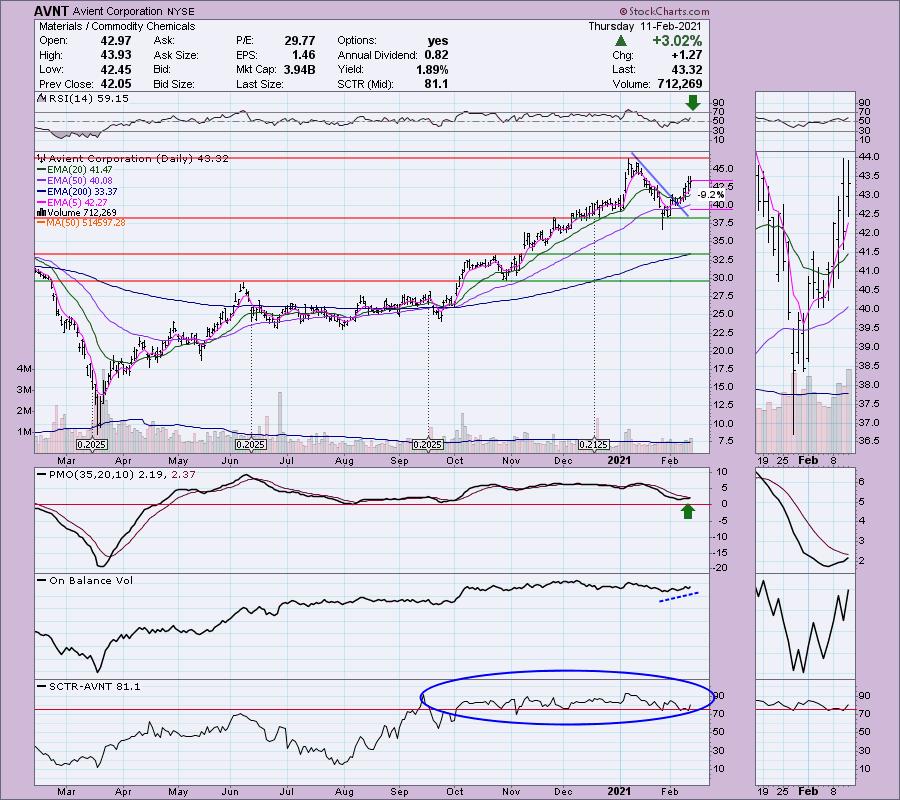Image resolution: width=900 pixels, height=800 pixels.
Task: Click the Options value yes
Action: [x=438, y=41]
